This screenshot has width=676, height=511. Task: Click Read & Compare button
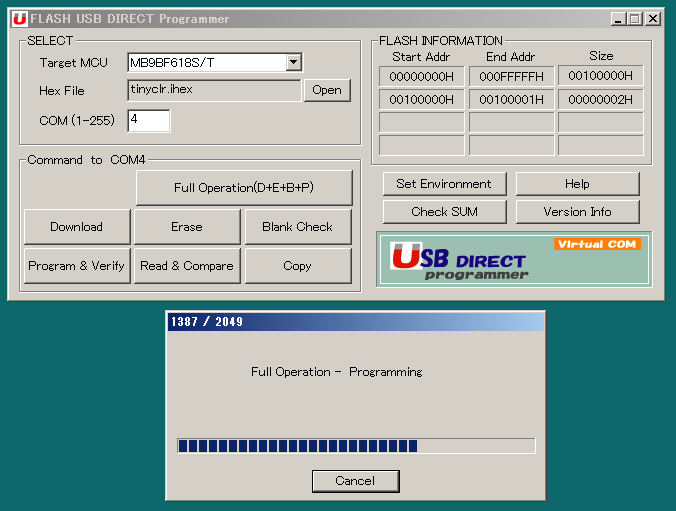point(187,266)
